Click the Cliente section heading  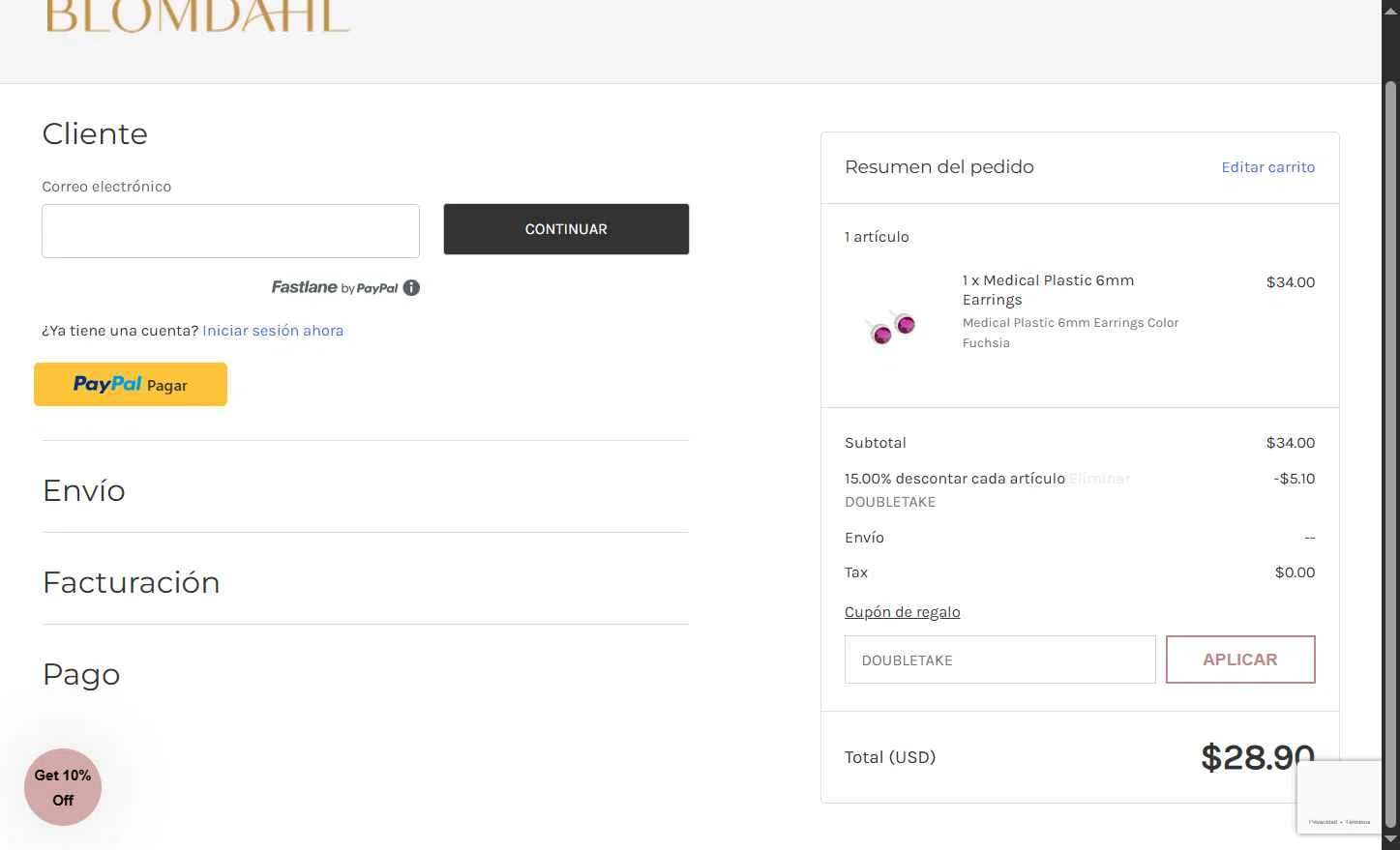pyautogui.click(x=95, y=133)
